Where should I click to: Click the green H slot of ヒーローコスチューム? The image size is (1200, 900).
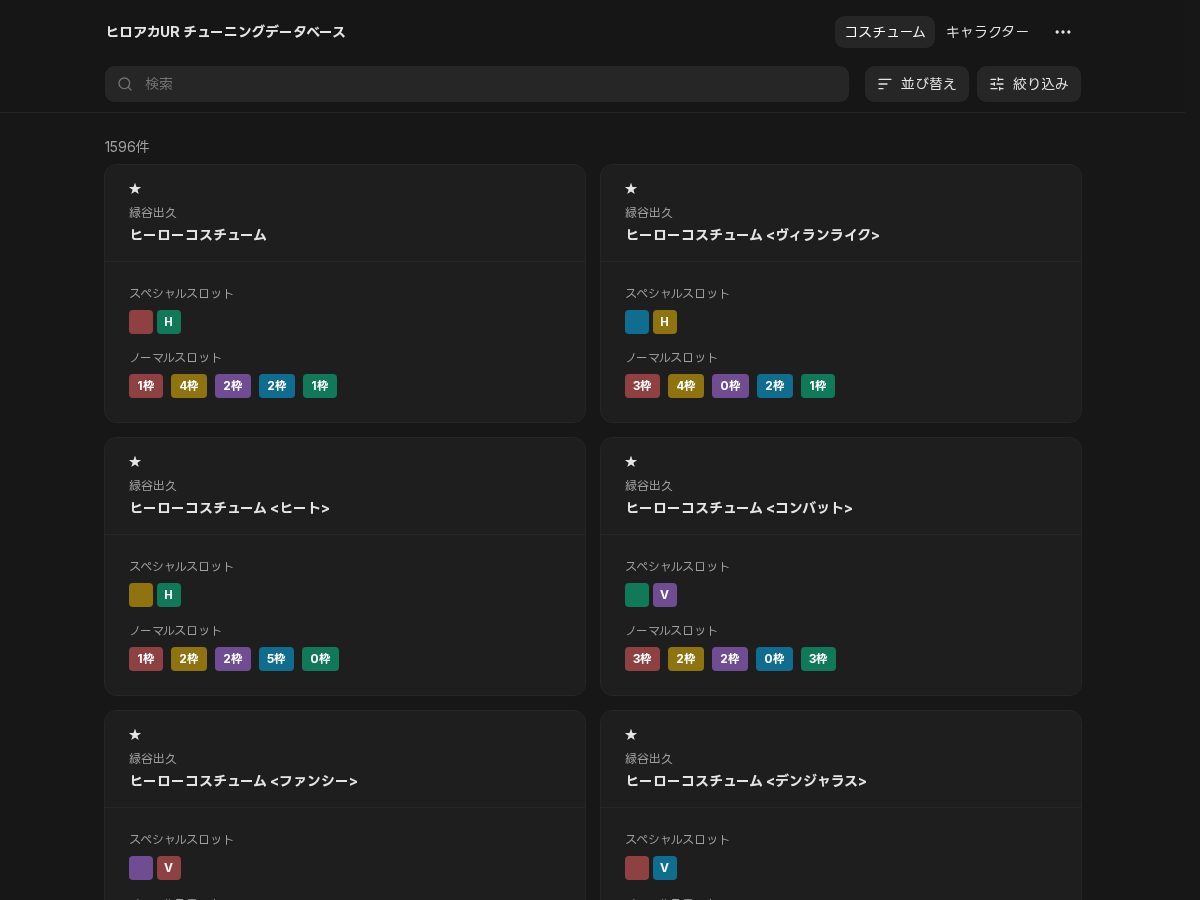pos(169,322)
